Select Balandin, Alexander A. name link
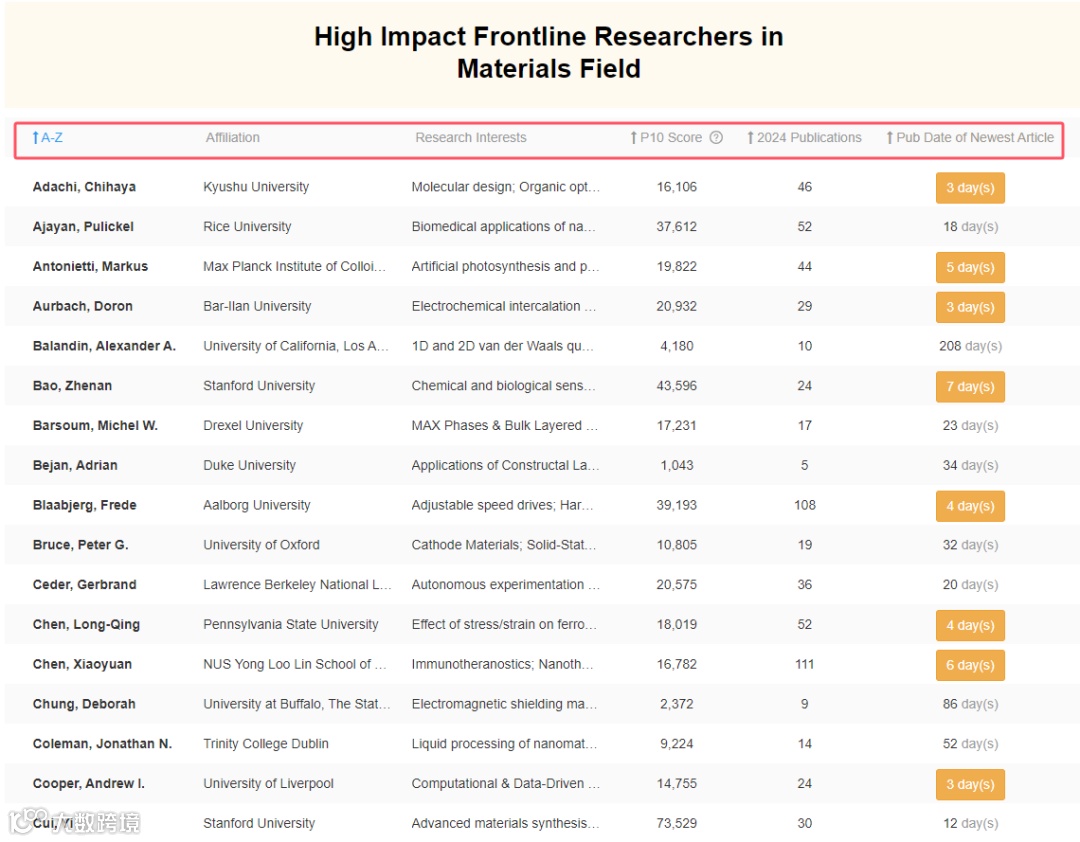 [x=104, y=346]
